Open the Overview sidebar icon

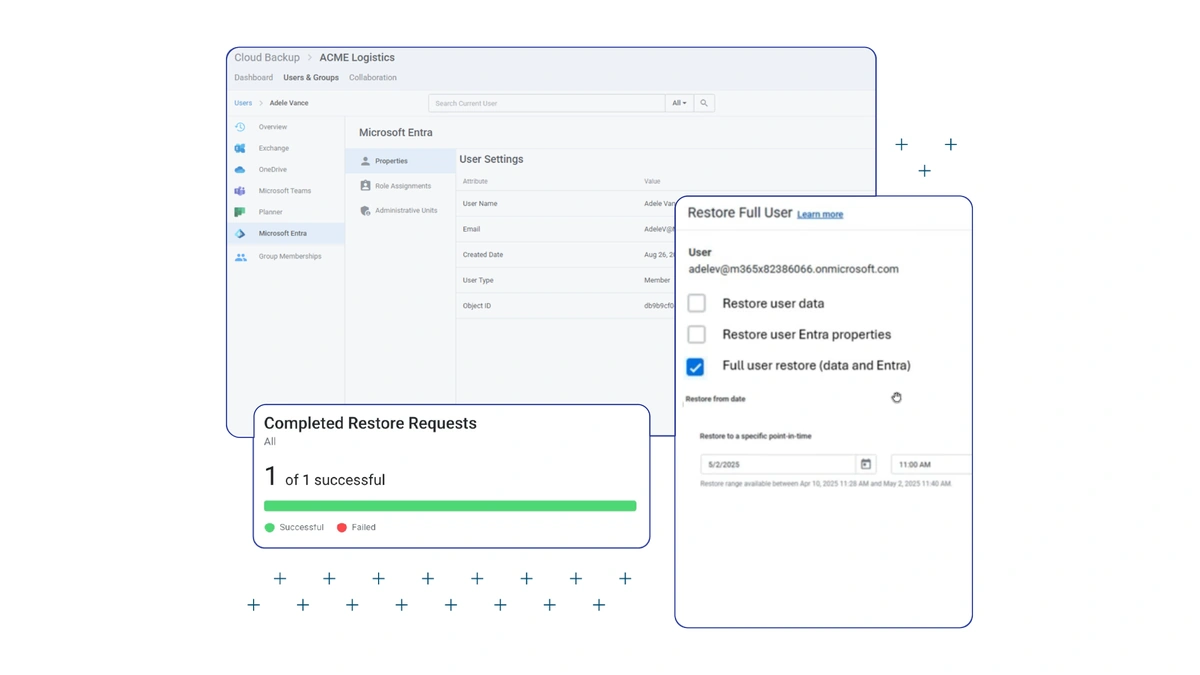point(240,127)
